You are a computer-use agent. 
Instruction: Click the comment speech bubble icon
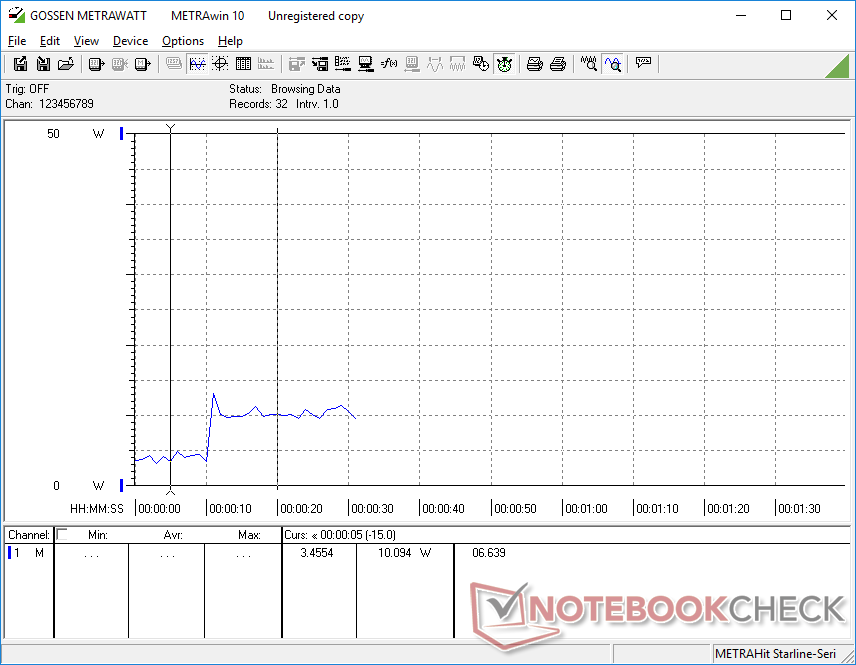pyautogui.click(x=643, y=64)
